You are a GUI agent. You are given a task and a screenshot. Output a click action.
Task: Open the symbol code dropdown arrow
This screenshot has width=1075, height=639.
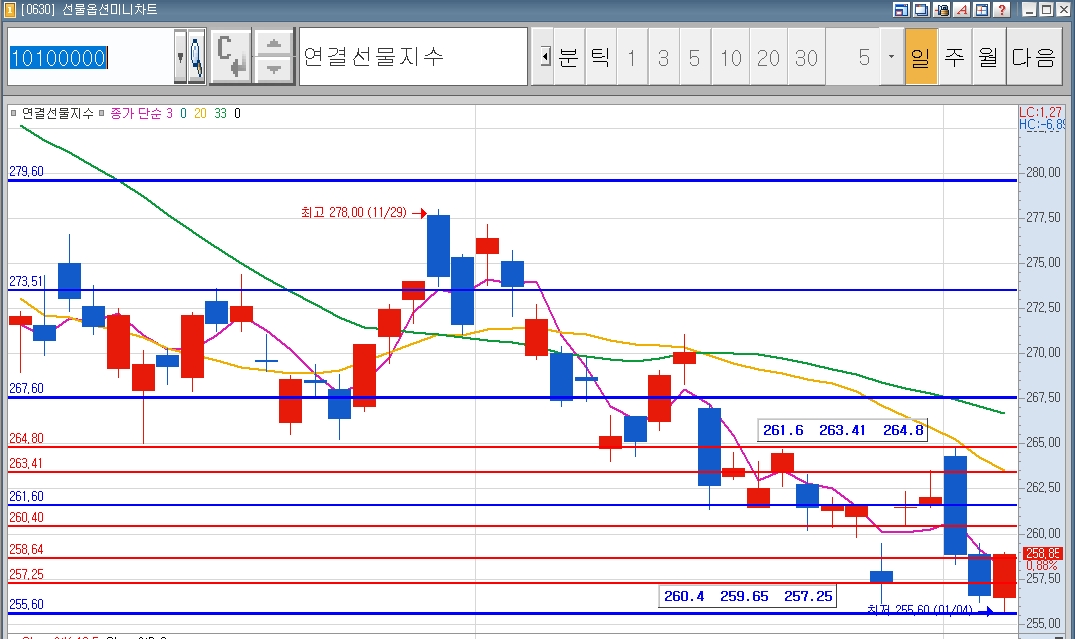[x=180, y=56]
